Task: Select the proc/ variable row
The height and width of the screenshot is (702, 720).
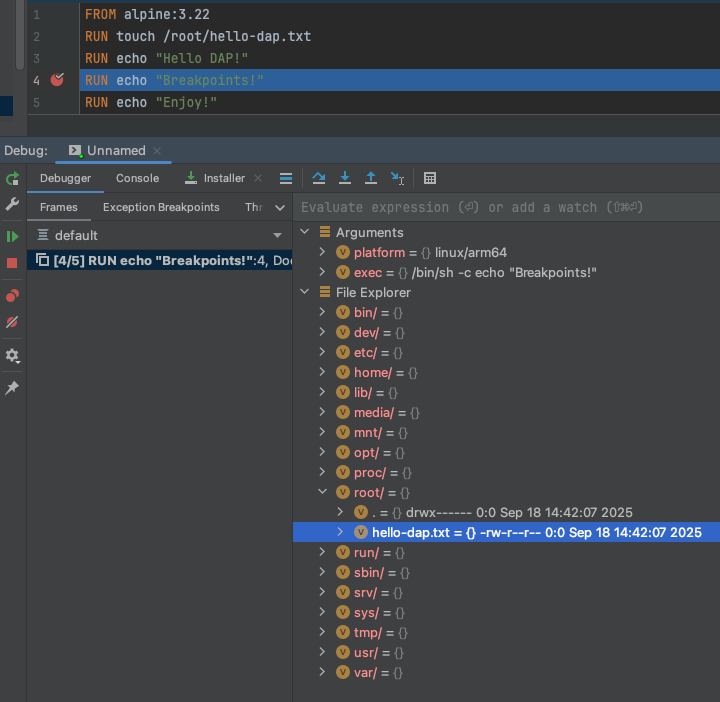Action: tap(506, 472)
